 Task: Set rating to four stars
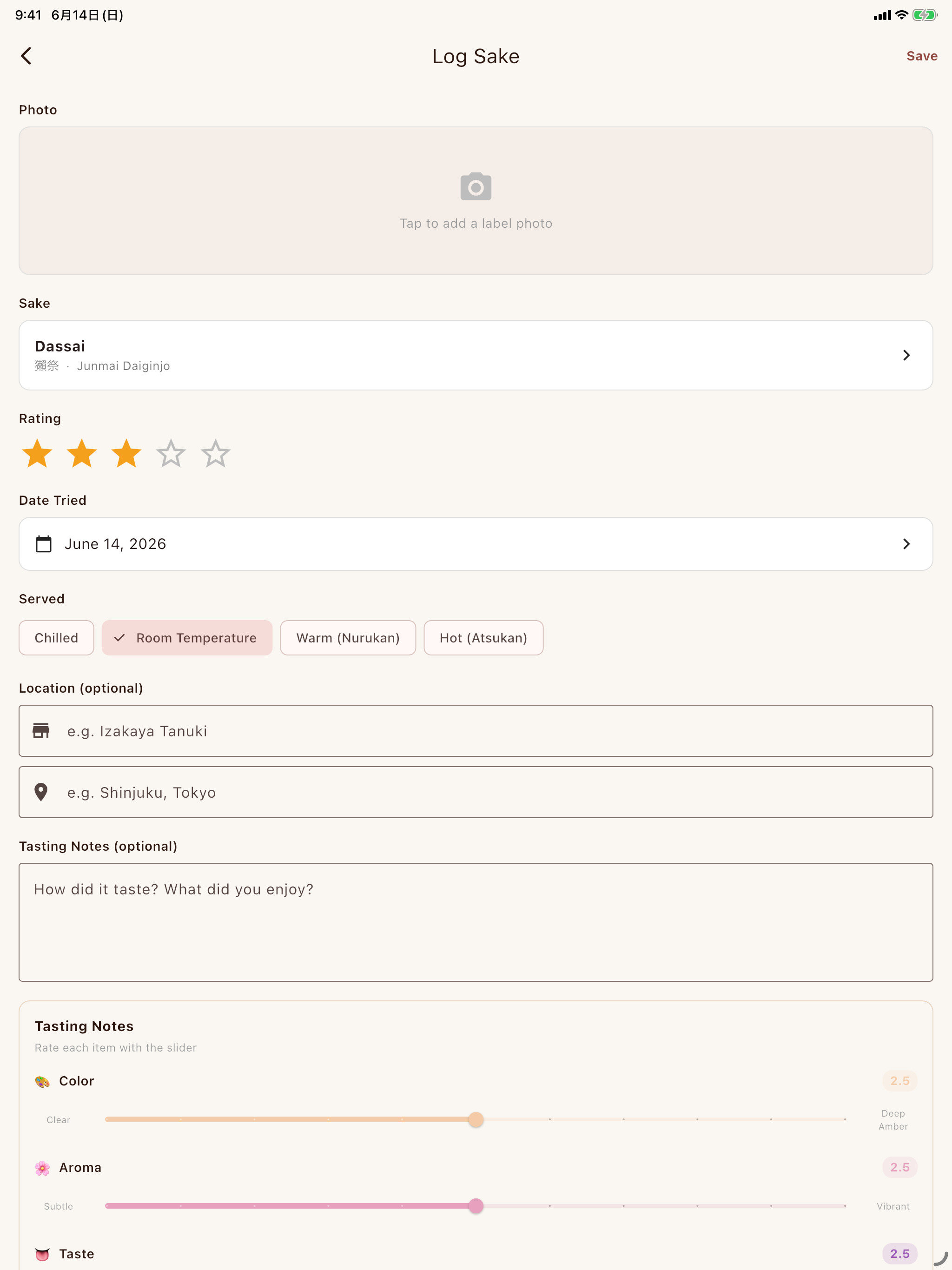[171, 454]
